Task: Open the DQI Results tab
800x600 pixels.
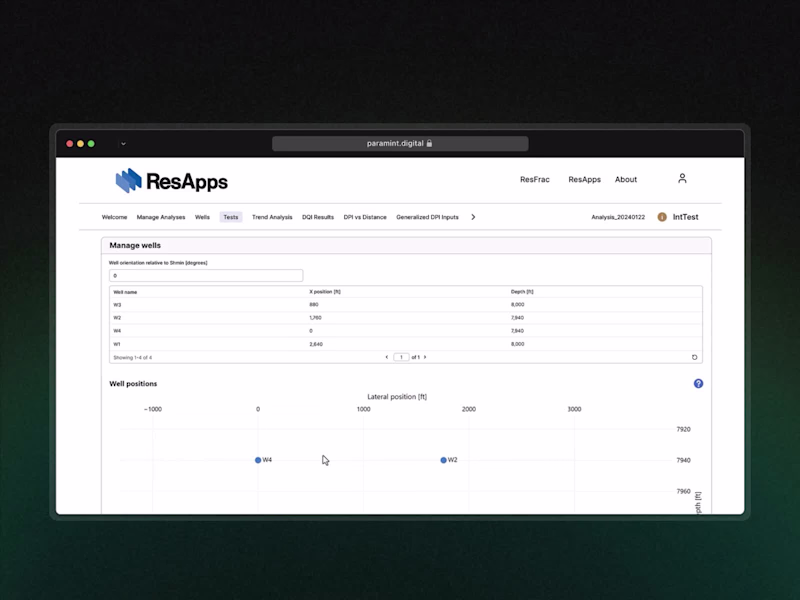Action: [x=318, y=217]
